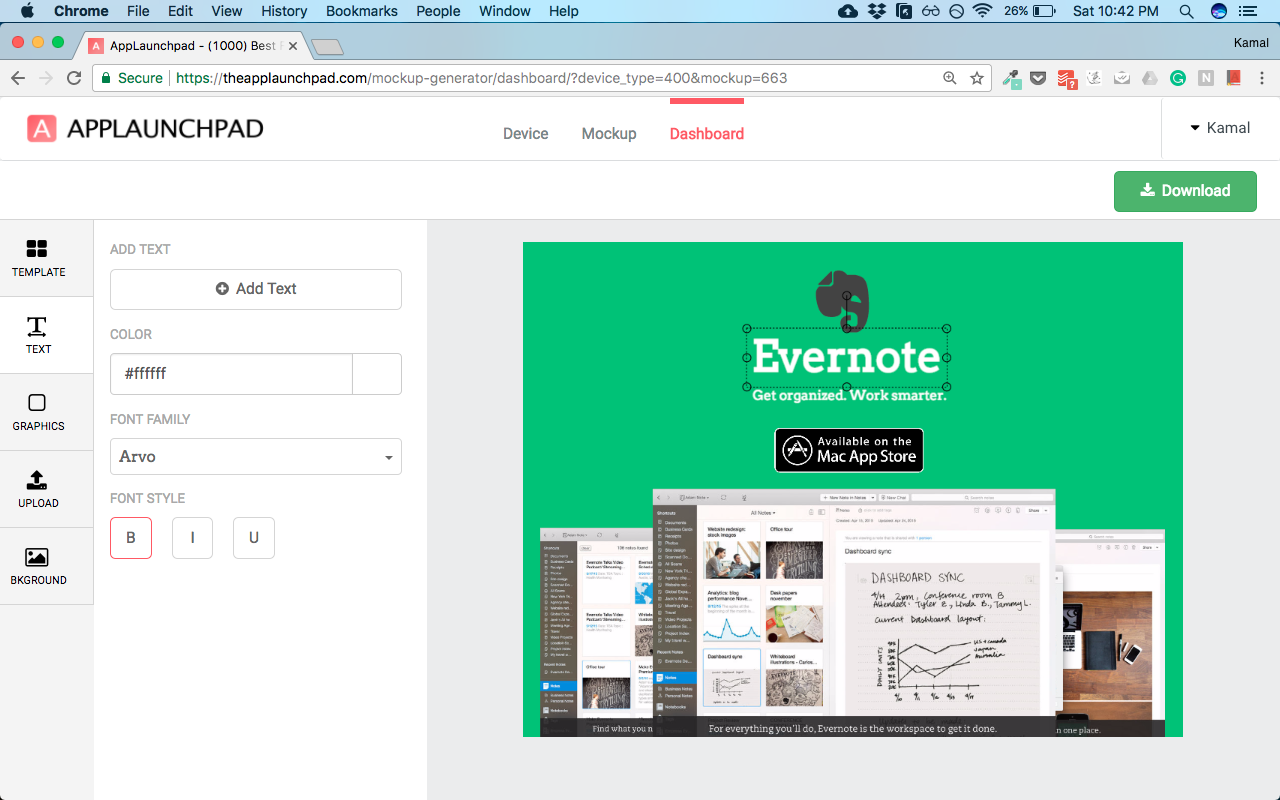The width and height of the screenshot is (1280, 800).
Task: Click the Chrome profile name Kamal
Action: pos(1250,43)
